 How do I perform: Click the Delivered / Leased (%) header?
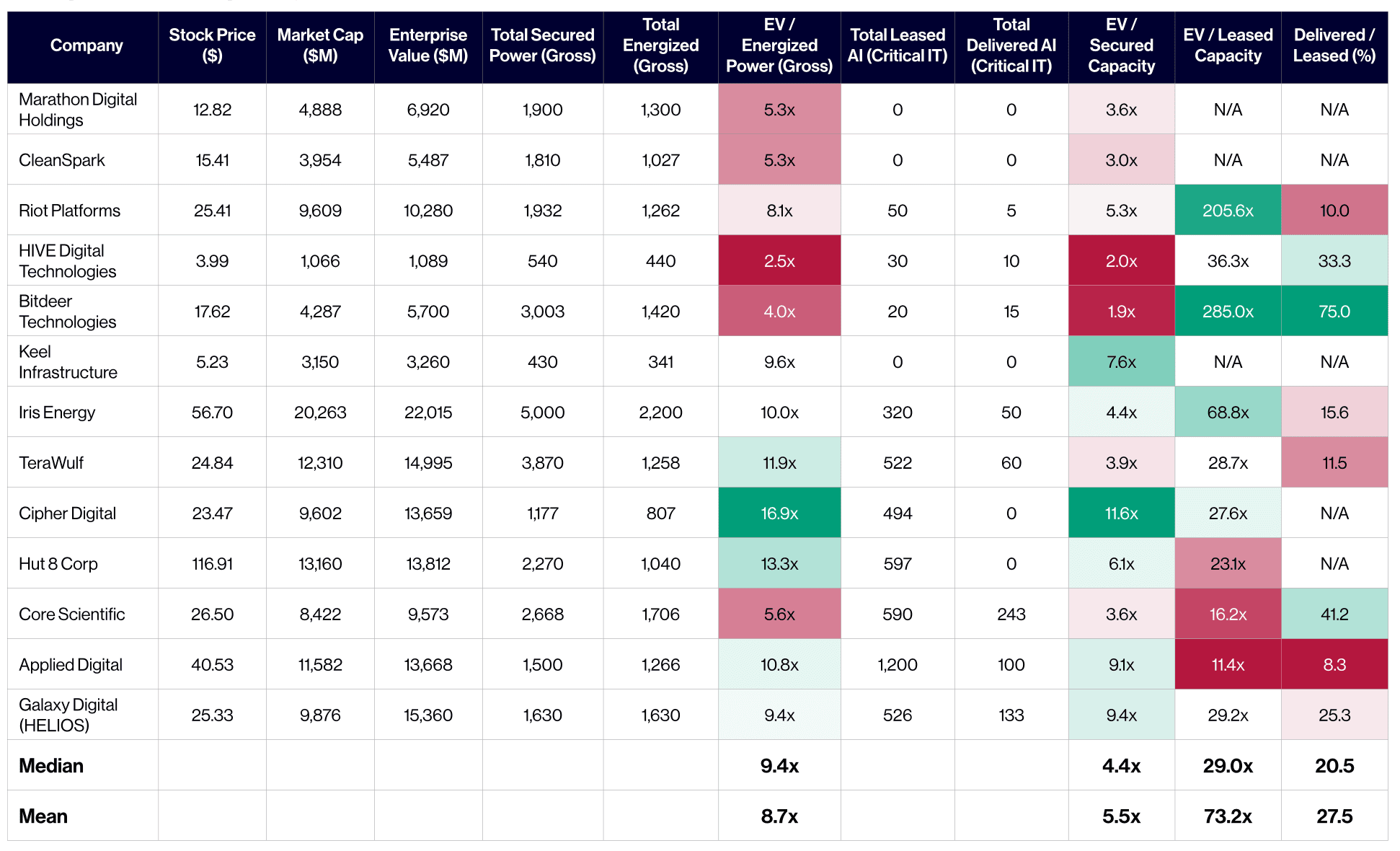1334,45
